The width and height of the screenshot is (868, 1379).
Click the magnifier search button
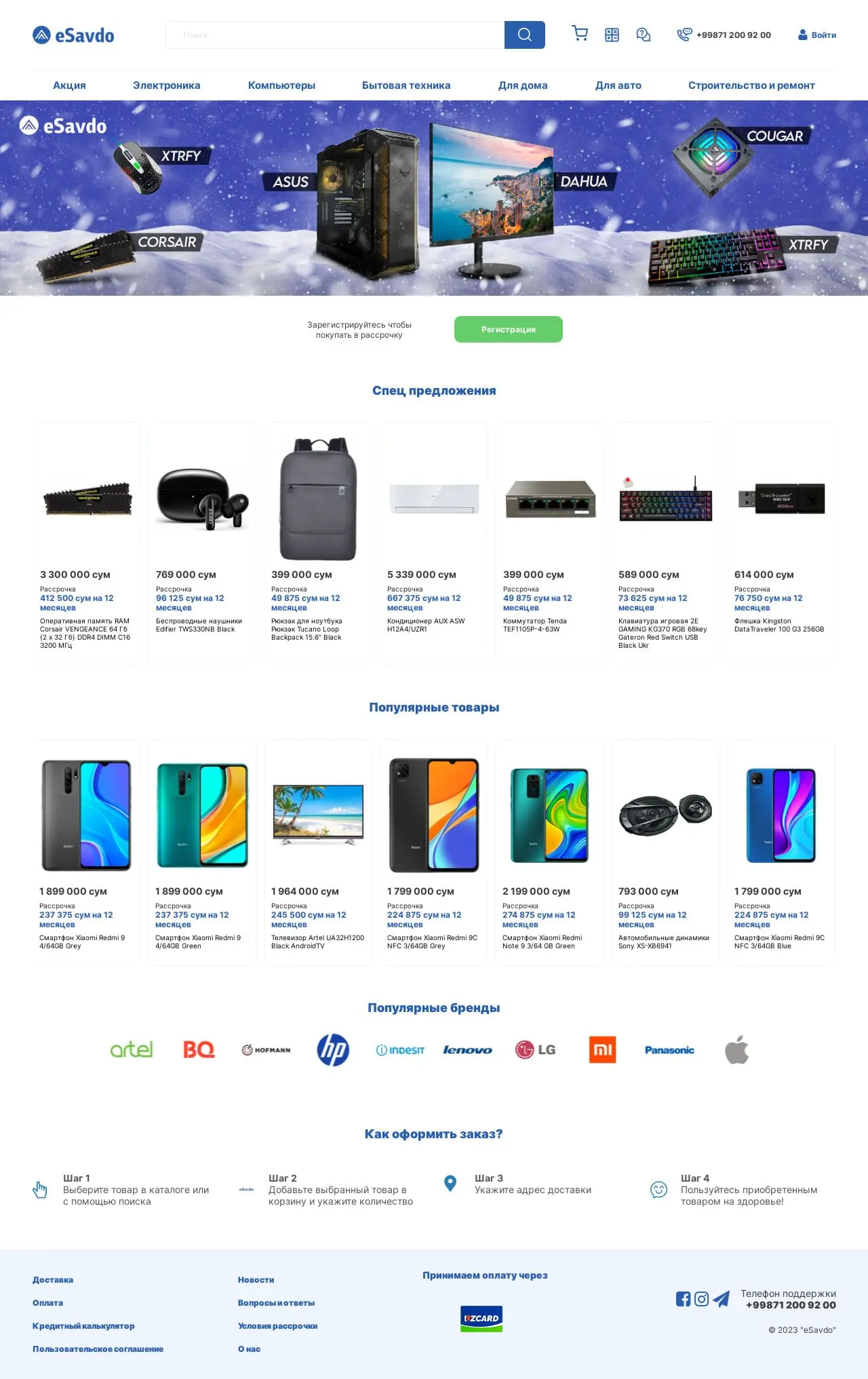524,35
